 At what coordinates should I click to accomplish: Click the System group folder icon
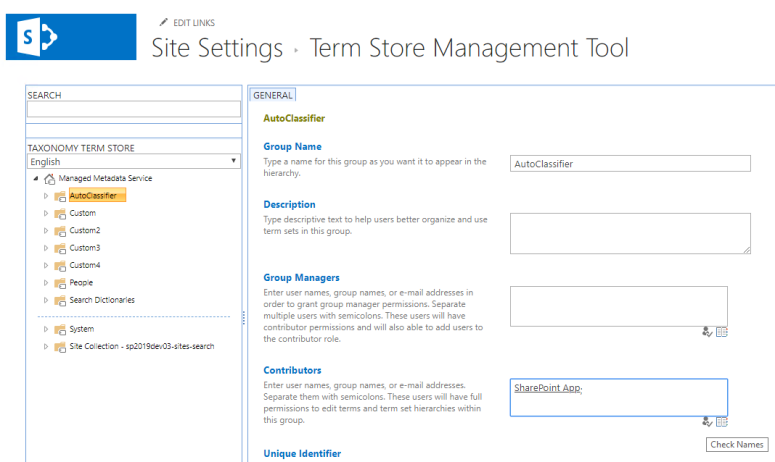pos(60,329)
